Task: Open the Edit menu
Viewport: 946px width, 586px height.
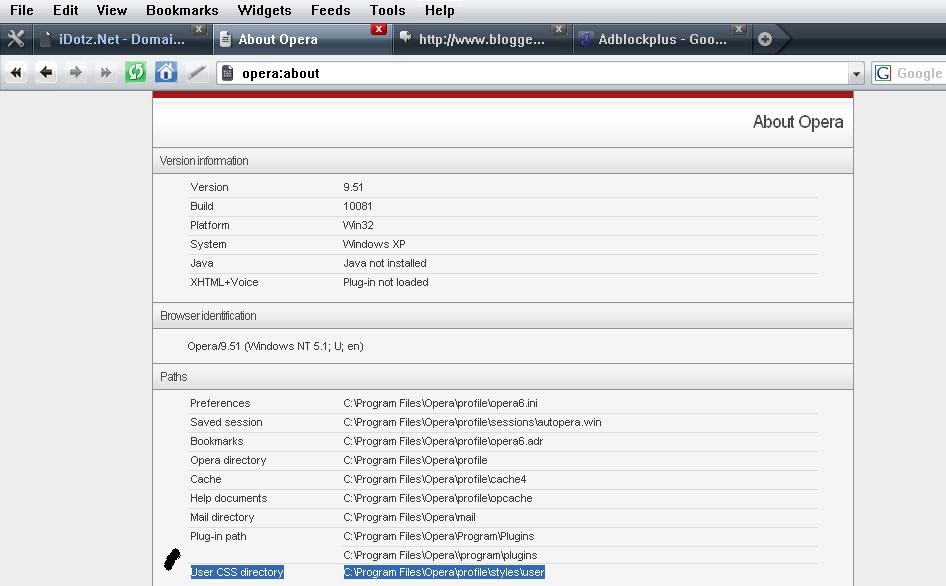Action: point(65,10)
